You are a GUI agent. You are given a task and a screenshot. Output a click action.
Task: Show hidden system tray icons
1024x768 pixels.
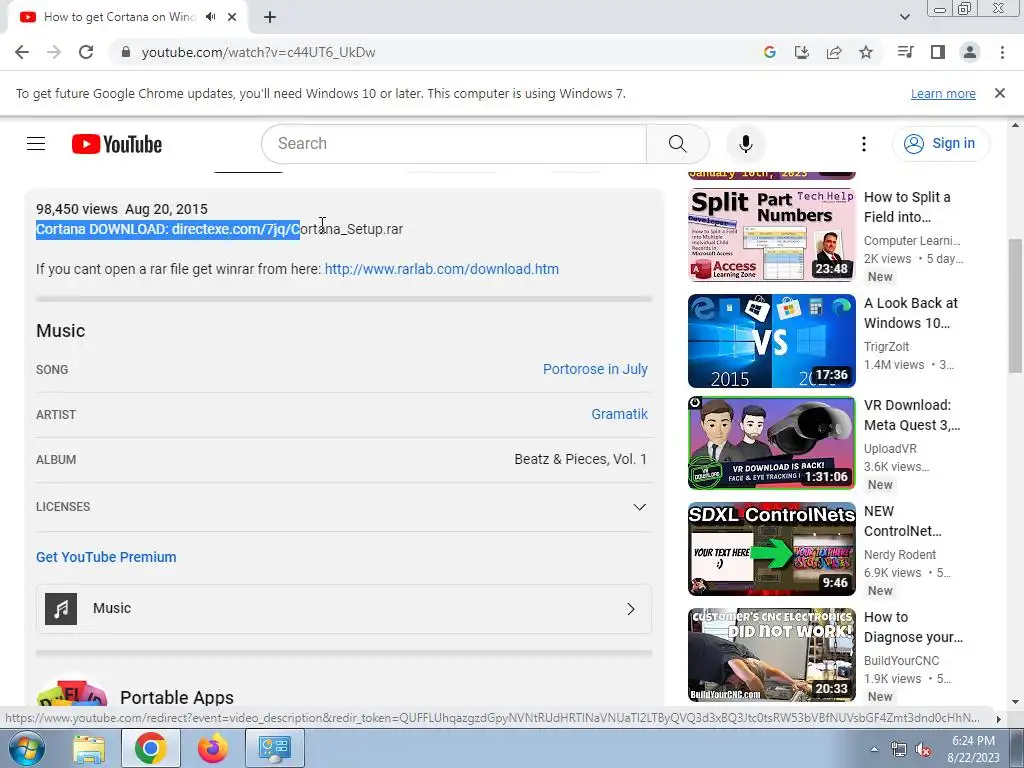click(x=874, y=749)
